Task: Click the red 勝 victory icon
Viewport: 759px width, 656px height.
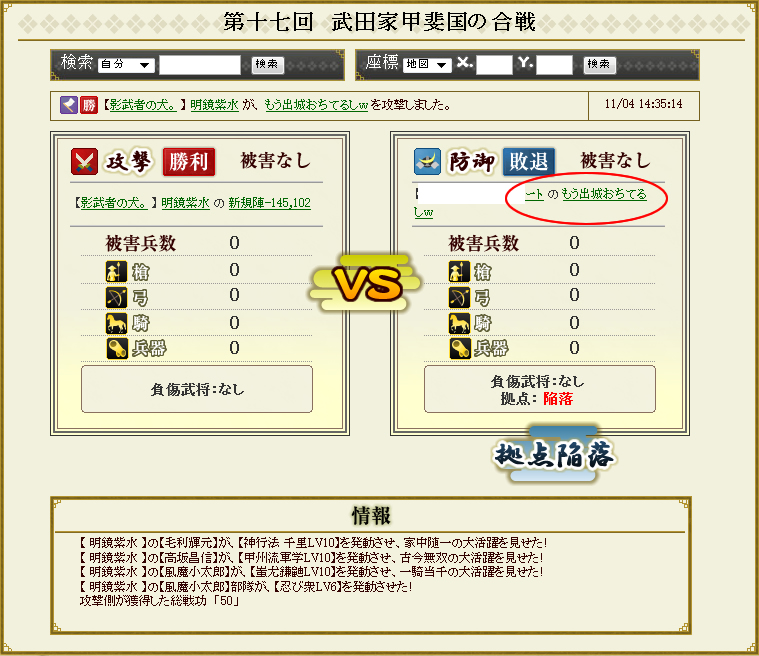Action: tap(89, 105)
